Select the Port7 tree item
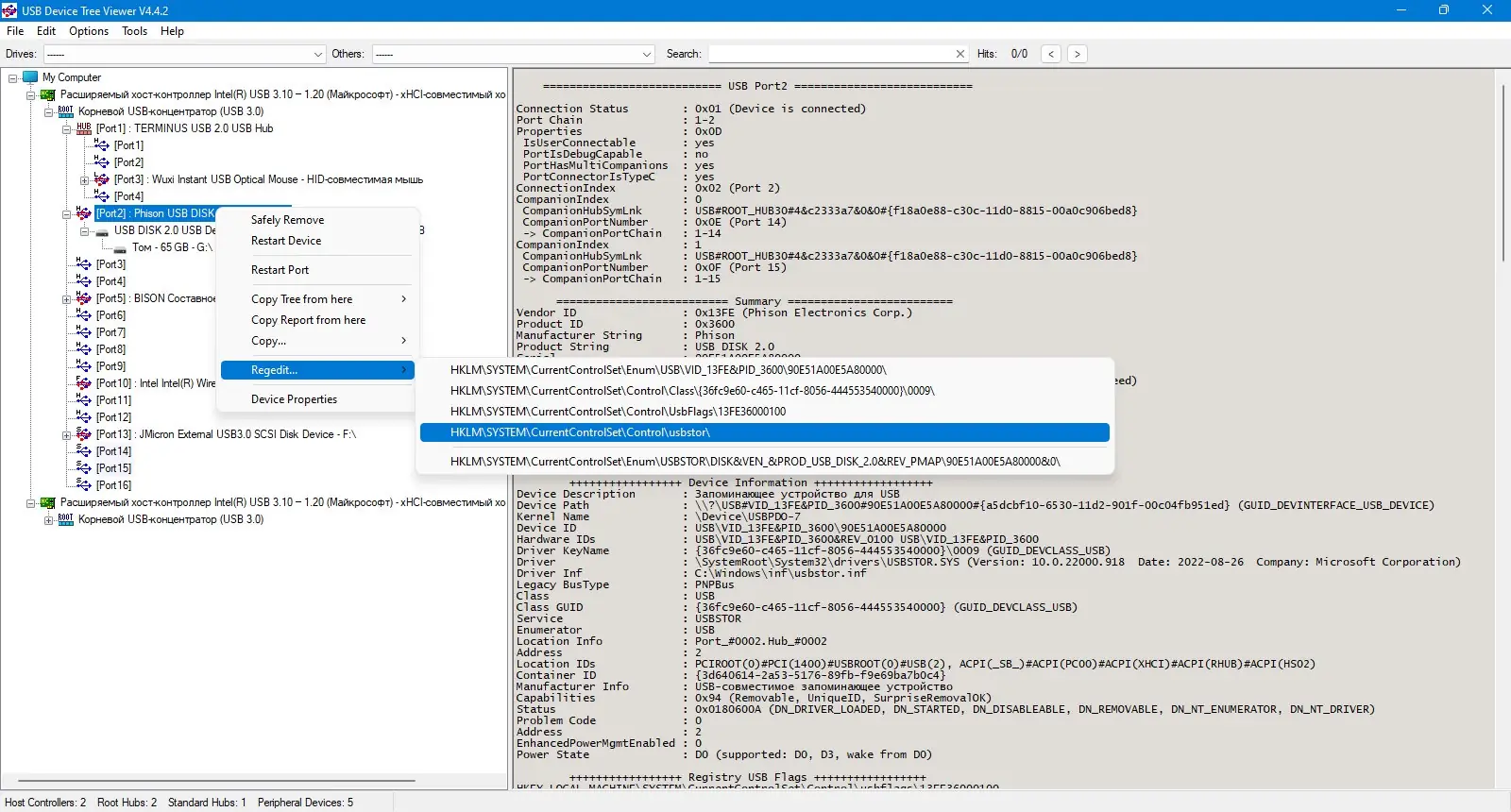 pyautogui.click(x=110, y=332)
